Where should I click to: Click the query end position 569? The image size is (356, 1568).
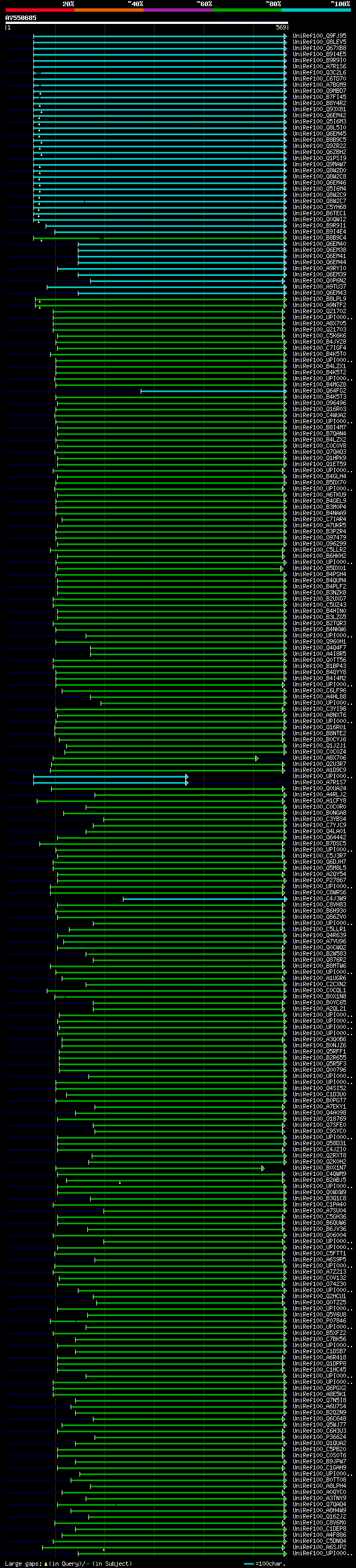tap(280, 27)
